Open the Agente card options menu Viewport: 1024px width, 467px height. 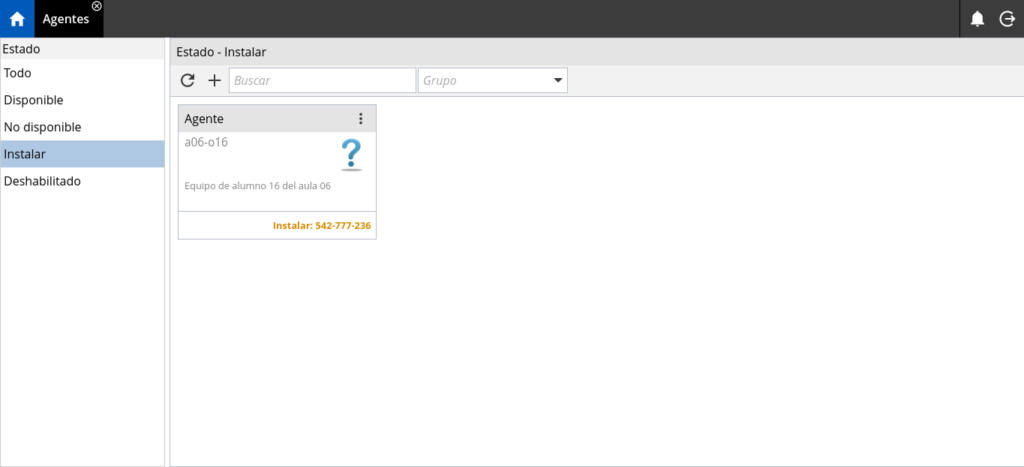pyautogui.click(x=360, y=119)
